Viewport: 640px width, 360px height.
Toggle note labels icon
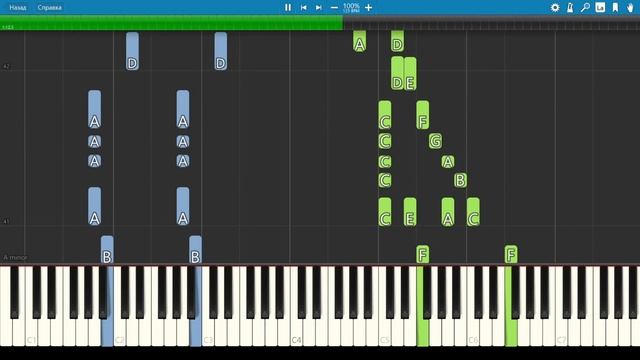(600, 7)
